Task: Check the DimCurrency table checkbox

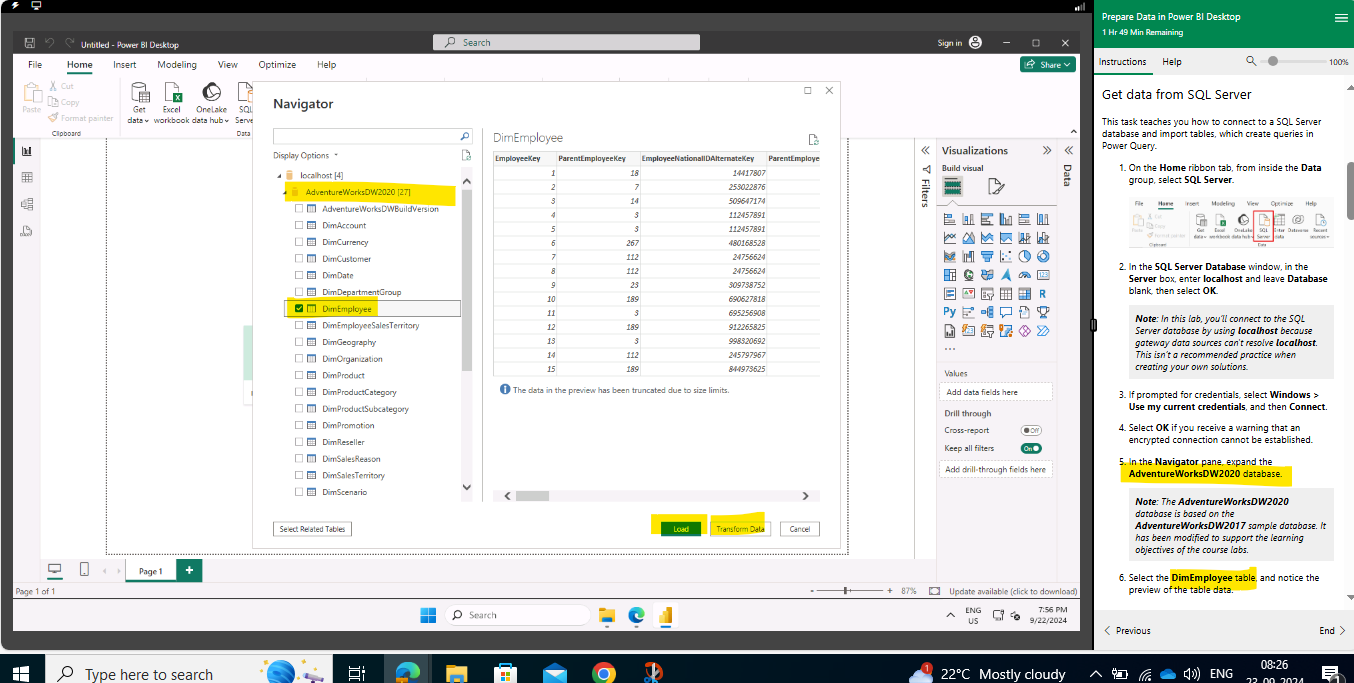Action: click(x=299, y=242)
